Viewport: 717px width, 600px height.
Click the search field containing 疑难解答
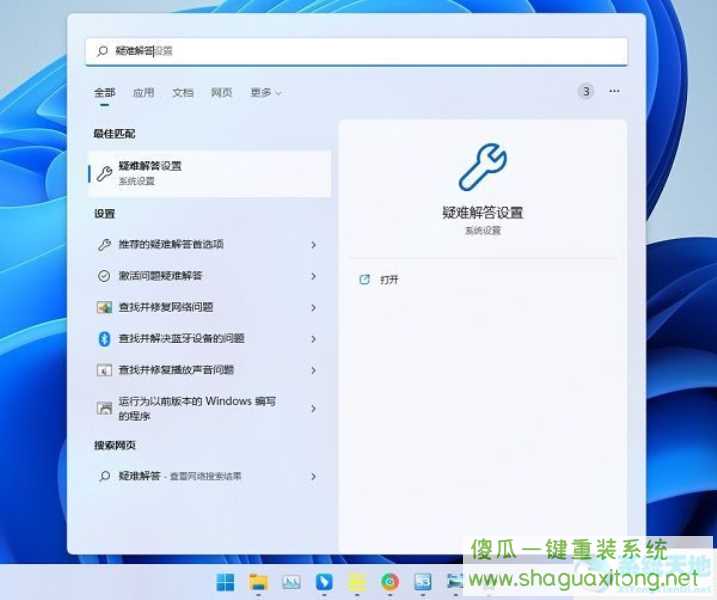pyautogui.click(x=356, y=51)
